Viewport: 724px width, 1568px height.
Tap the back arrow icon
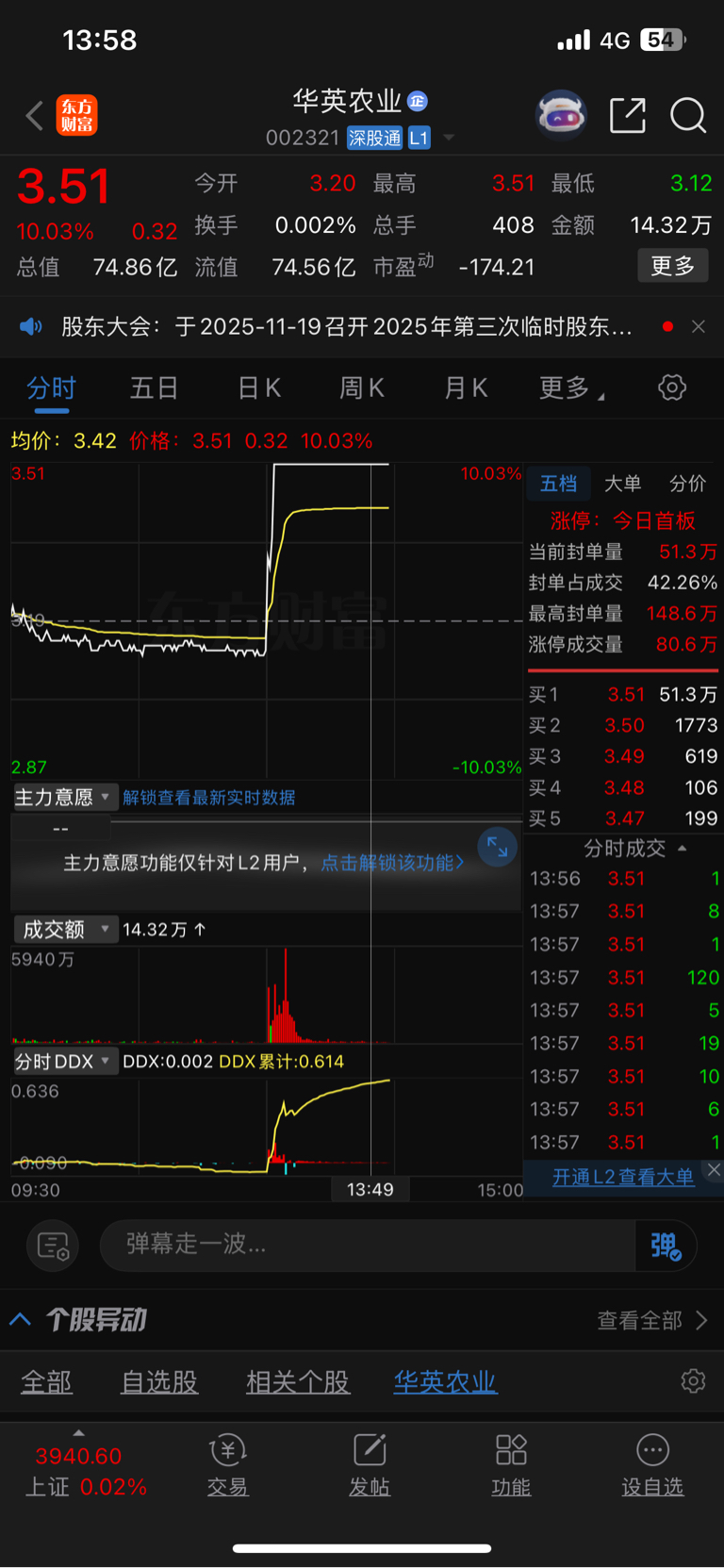(x=35, y=116)
